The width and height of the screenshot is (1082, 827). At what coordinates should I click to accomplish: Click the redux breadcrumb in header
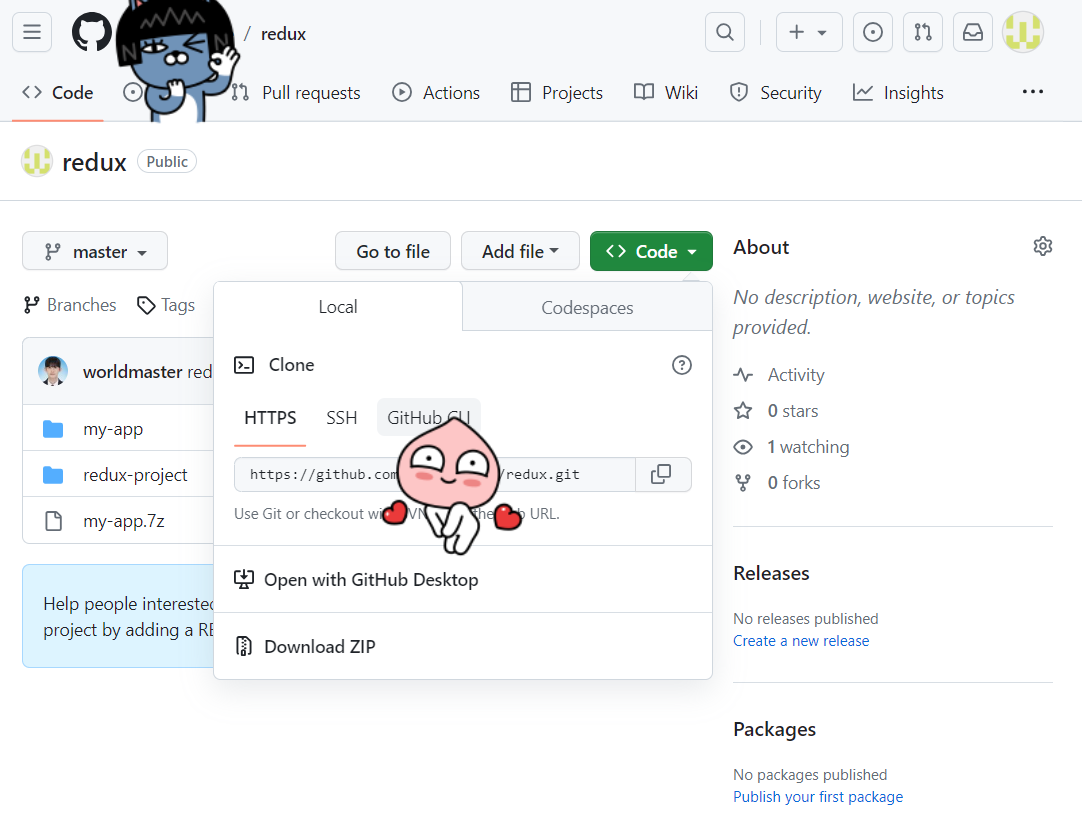[283, 34]
